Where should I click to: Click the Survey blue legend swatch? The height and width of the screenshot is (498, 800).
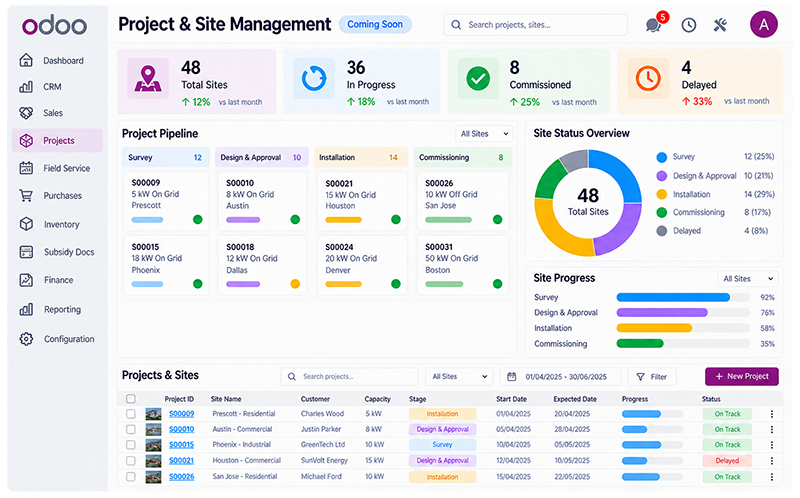click(x=662, y=157)
